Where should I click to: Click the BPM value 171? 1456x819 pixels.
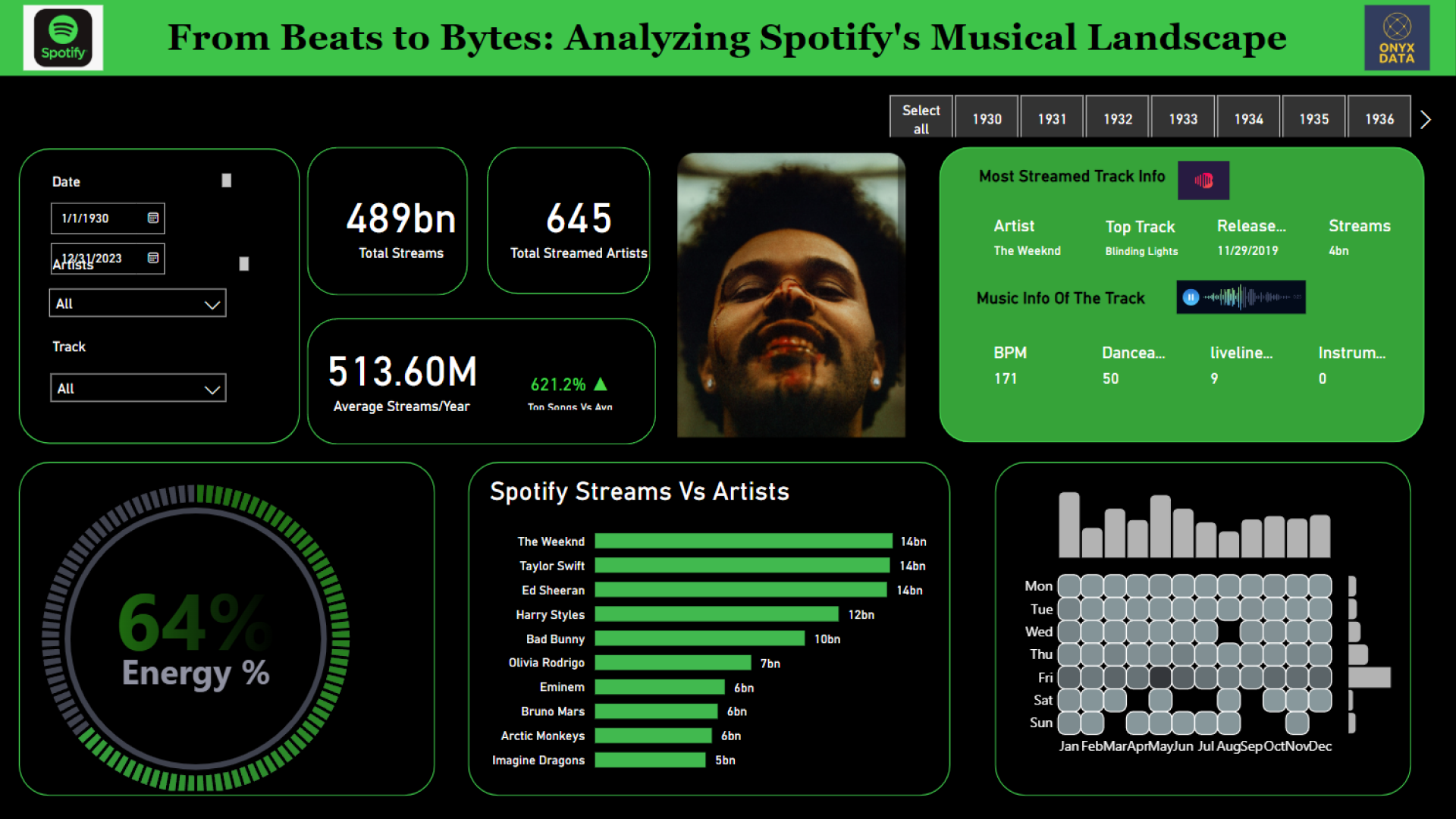click(1006, 378)
